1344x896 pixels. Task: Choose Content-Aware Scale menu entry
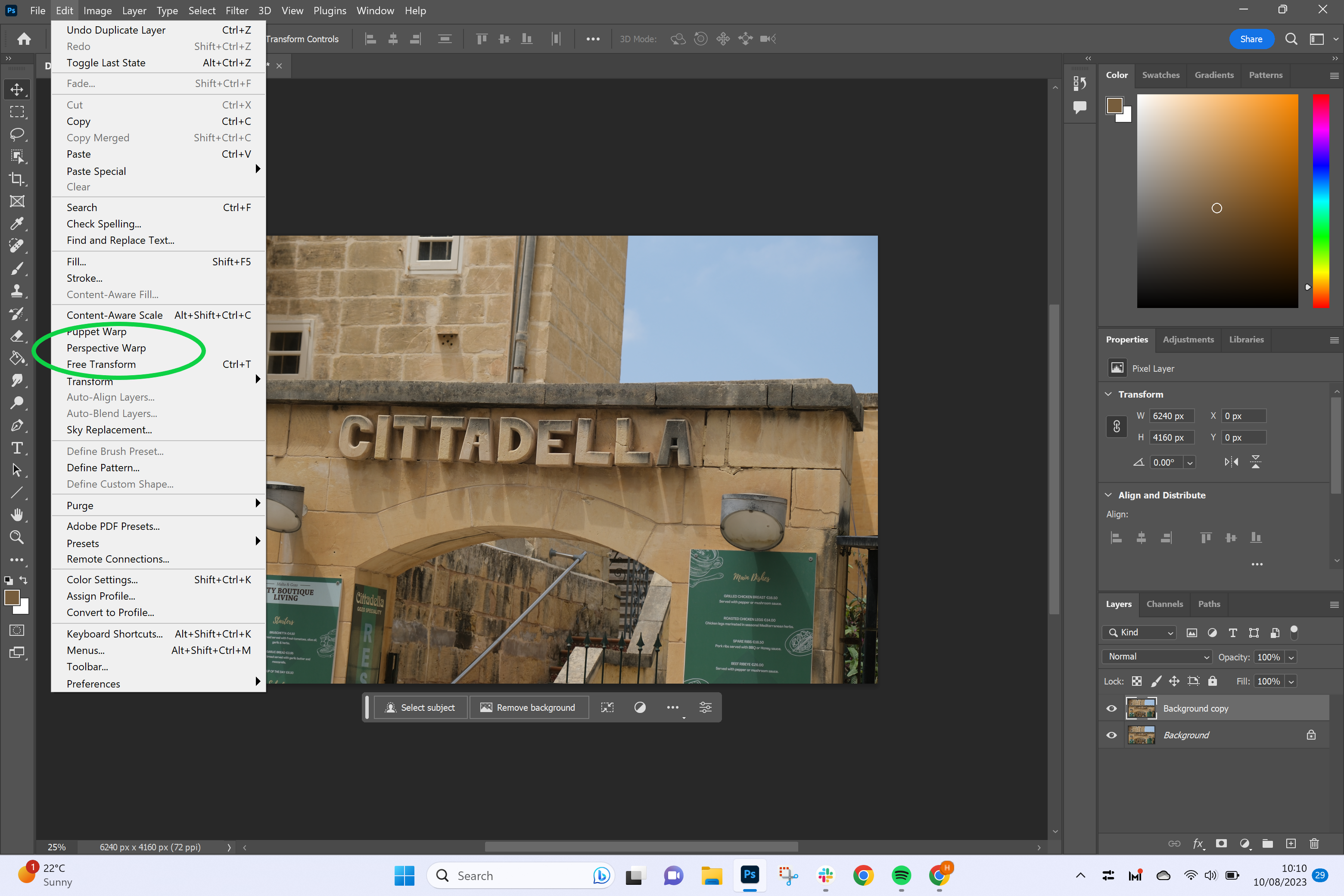pos(158,315)
